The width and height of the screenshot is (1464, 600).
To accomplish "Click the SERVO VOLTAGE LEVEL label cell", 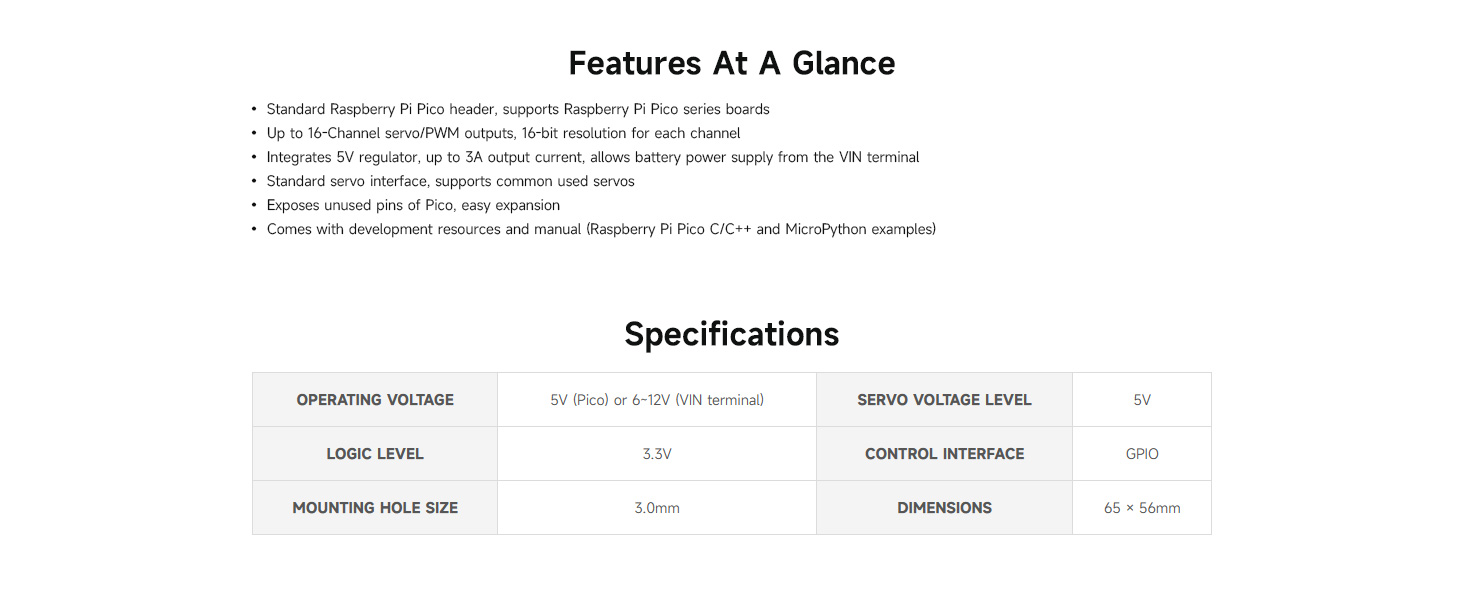I will tap(944, 400).
